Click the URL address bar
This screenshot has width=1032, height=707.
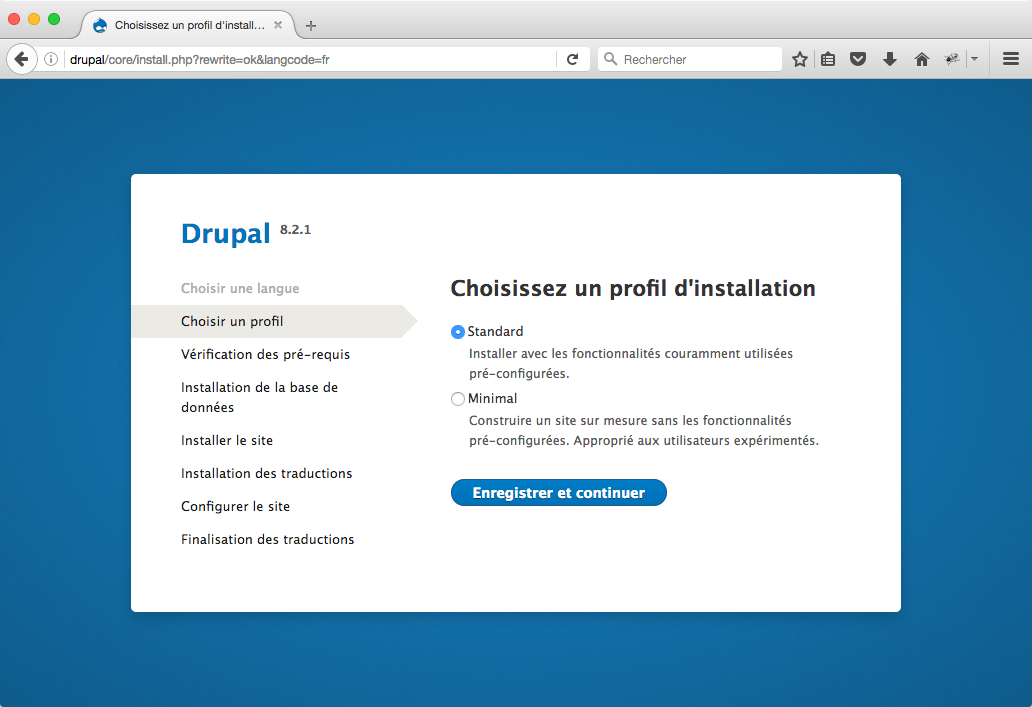[309, 59]
